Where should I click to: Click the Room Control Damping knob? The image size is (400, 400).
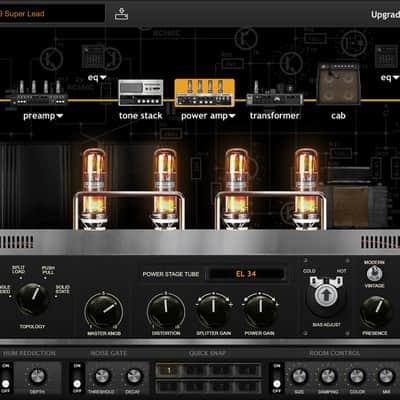click(x=328, y=376)
